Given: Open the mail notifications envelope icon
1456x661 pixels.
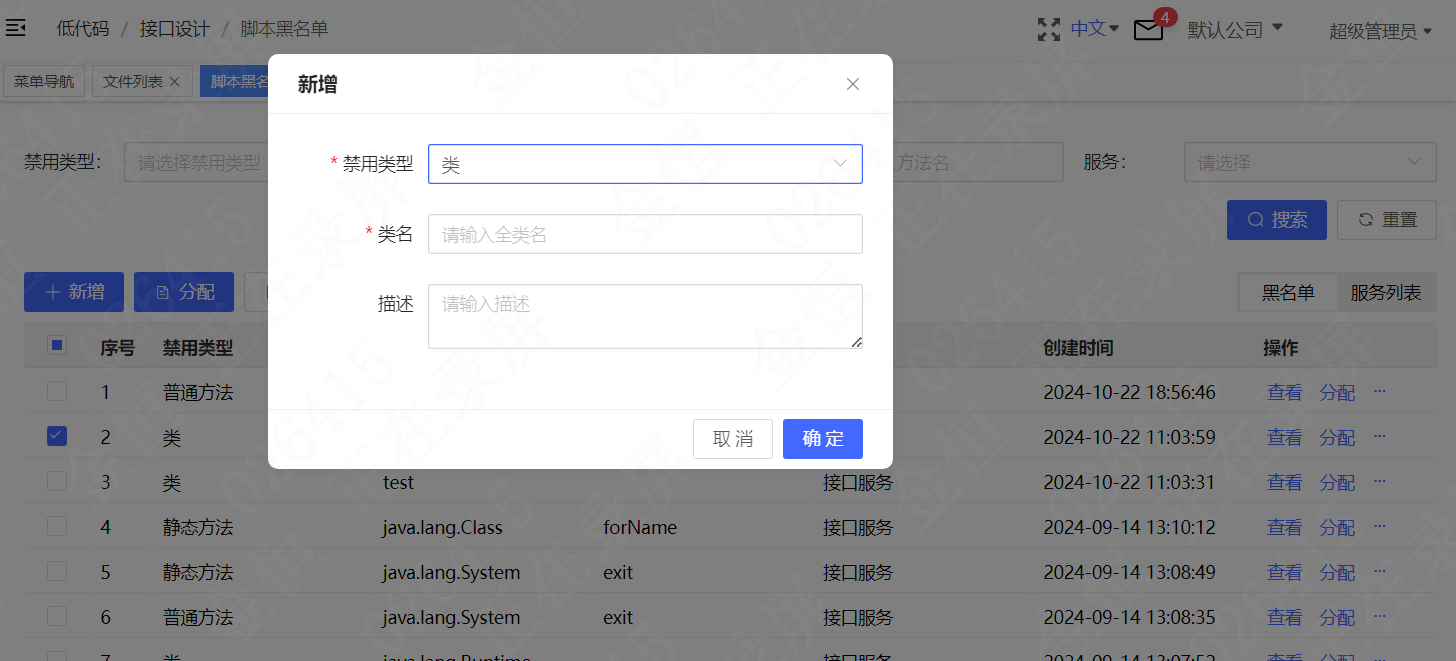Looking at the screenshot, I should [1148, 31].
